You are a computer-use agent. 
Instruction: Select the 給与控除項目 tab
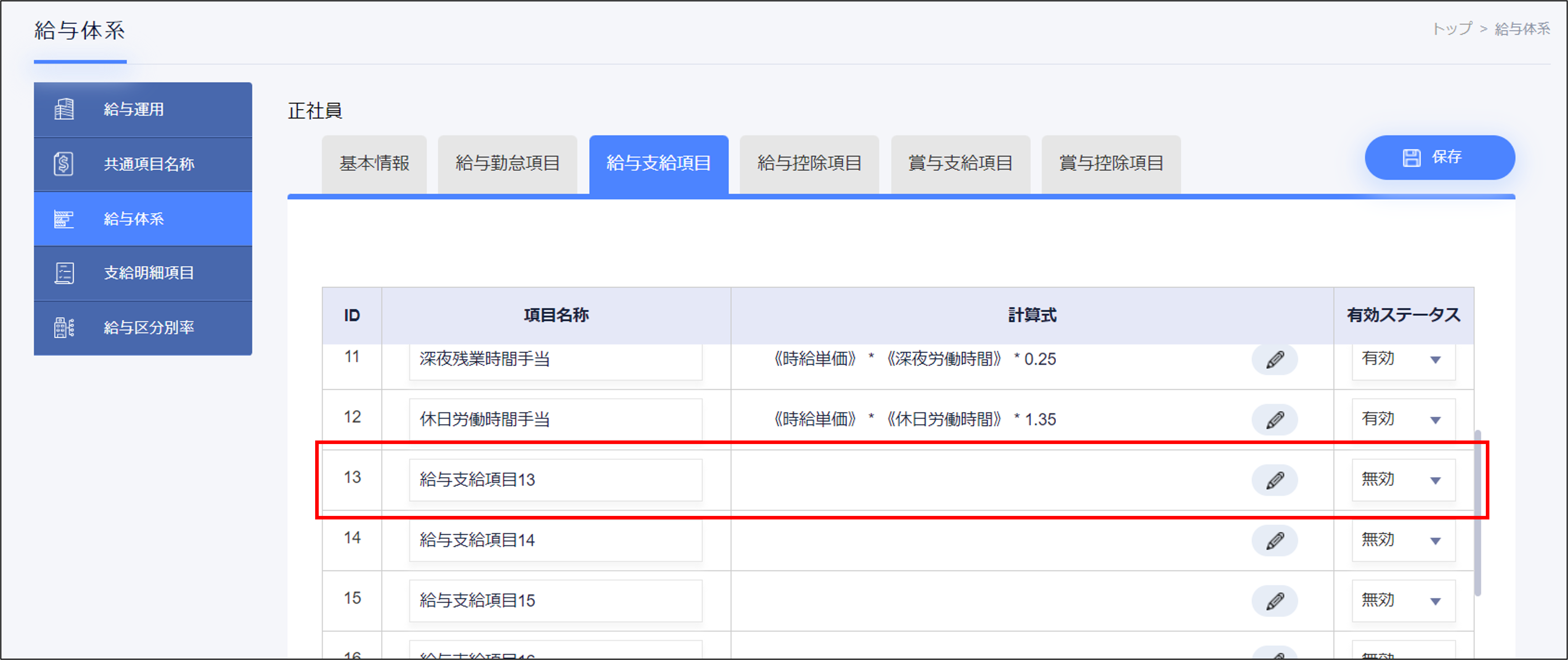809,163
